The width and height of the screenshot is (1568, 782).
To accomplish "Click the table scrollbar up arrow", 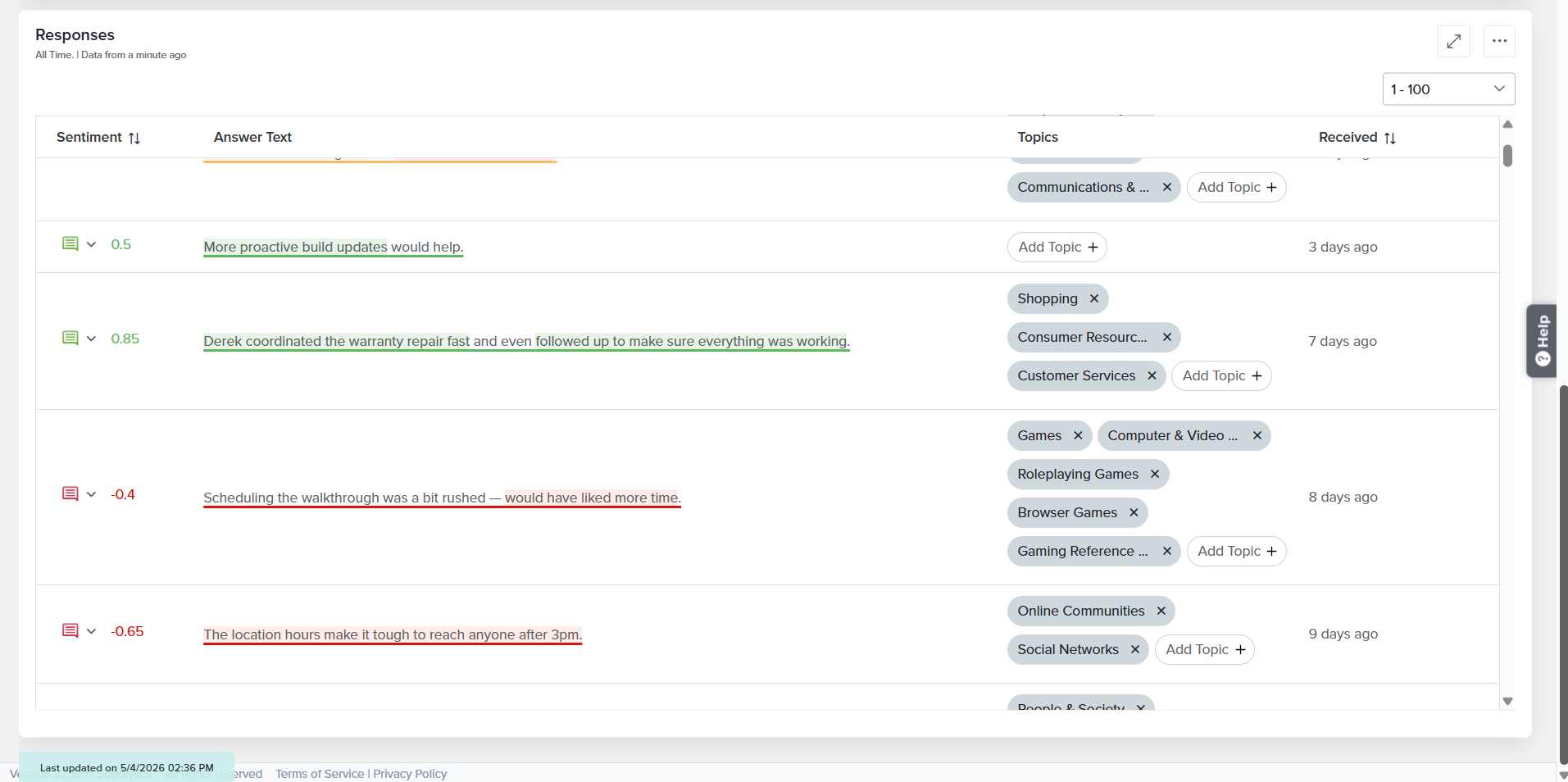I will [x=1507, y=125].
